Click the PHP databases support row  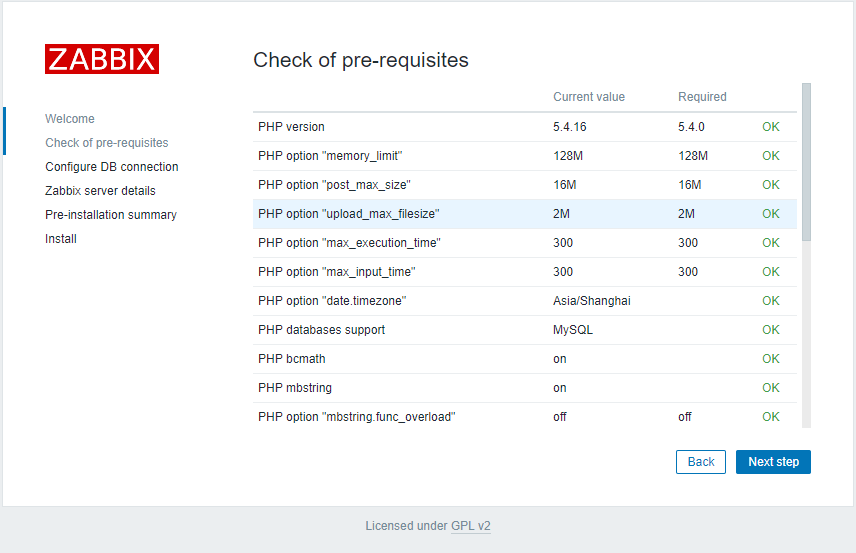(x=525, y=330)
